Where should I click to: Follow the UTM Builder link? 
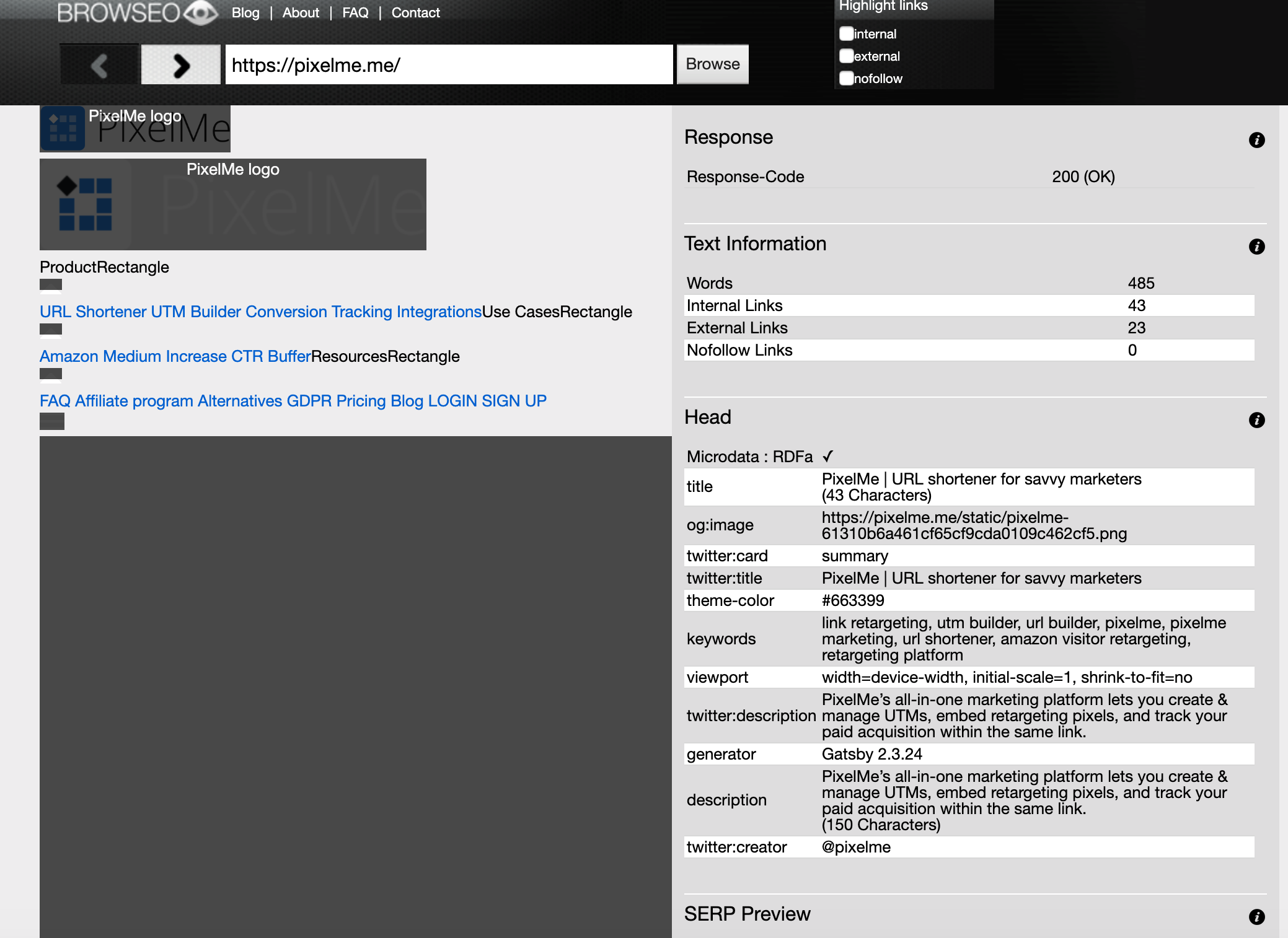point(195,312)
